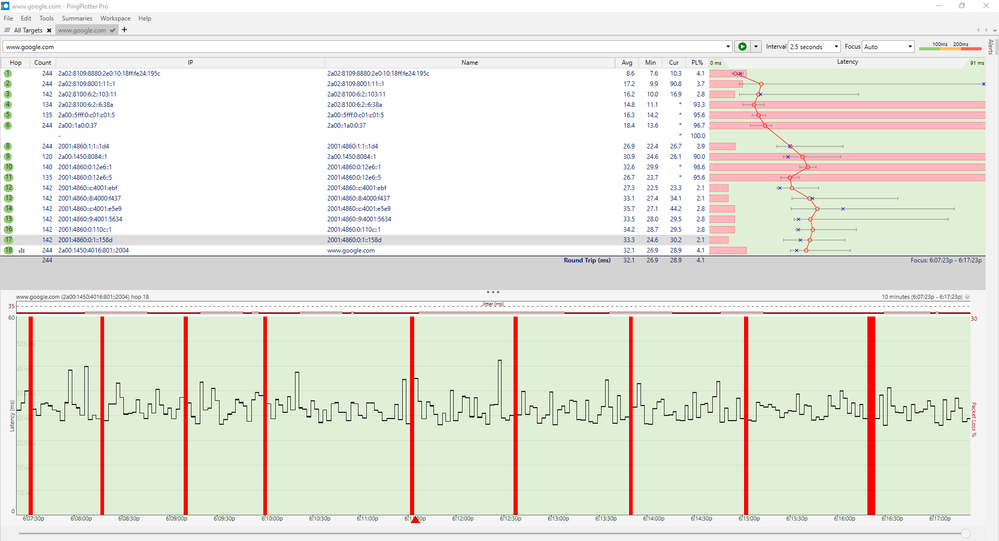999x541 pixels.
Task: Click the timeline graph zoom slider handle
Action: coord(964,534)
